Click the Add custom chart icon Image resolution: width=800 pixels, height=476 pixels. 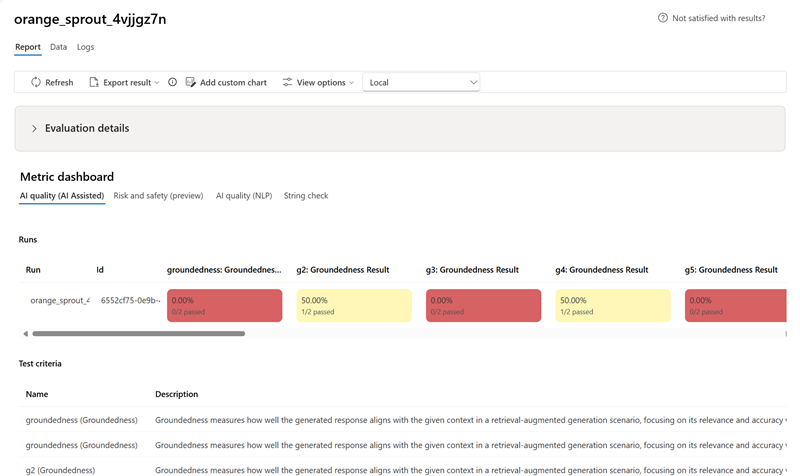coord(191,83)
